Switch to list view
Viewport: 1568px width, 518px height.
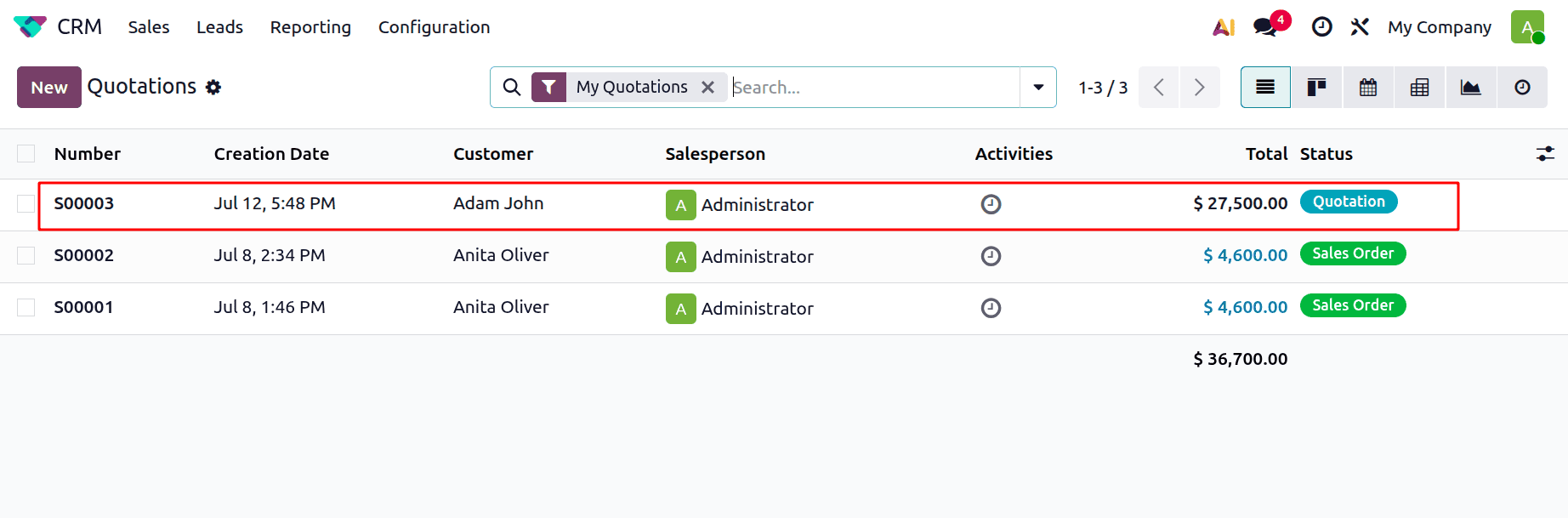1265,87
